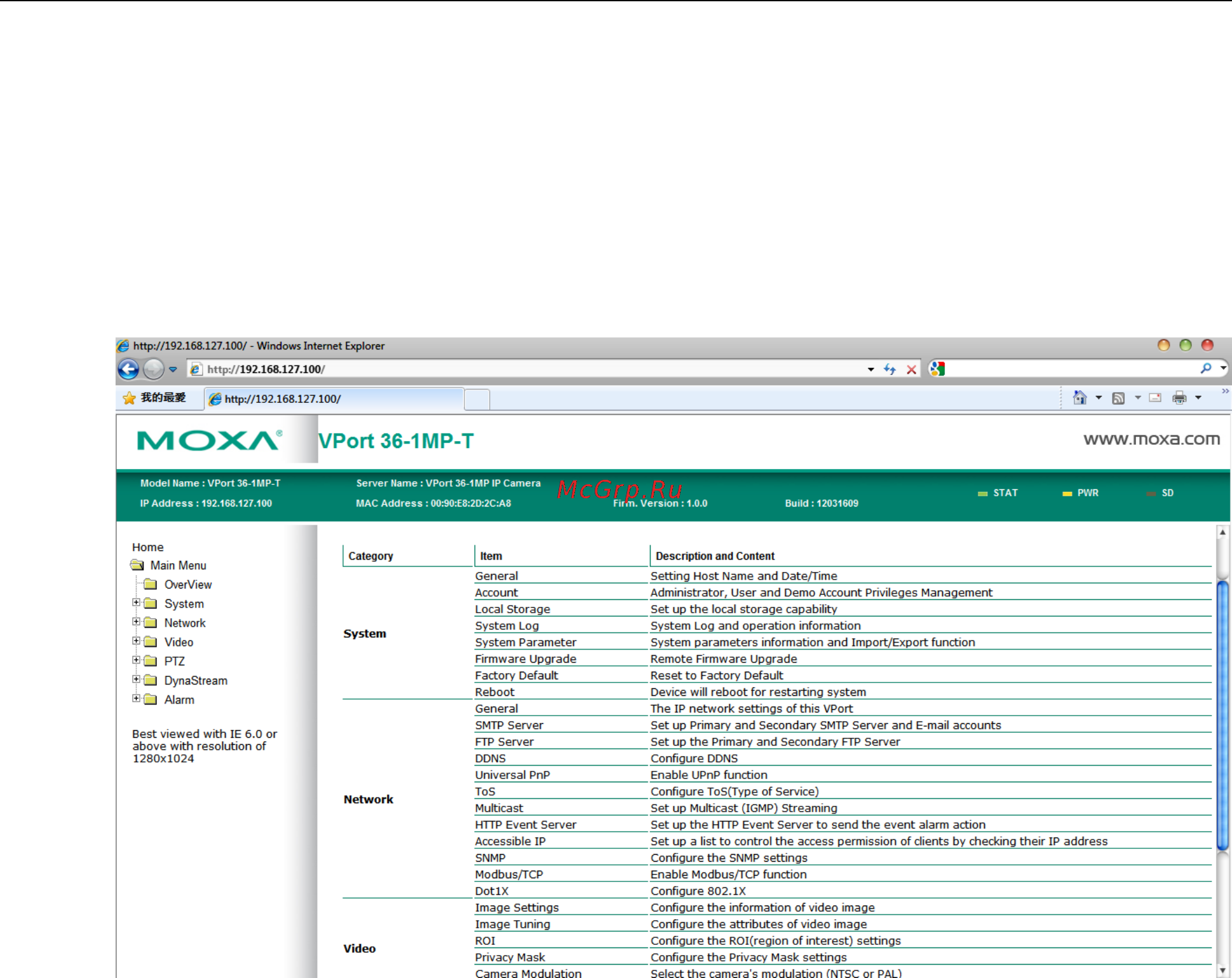Click the scrollbar up arrow
This screenshot has width=1232, height=978.
click(1222, 532)
